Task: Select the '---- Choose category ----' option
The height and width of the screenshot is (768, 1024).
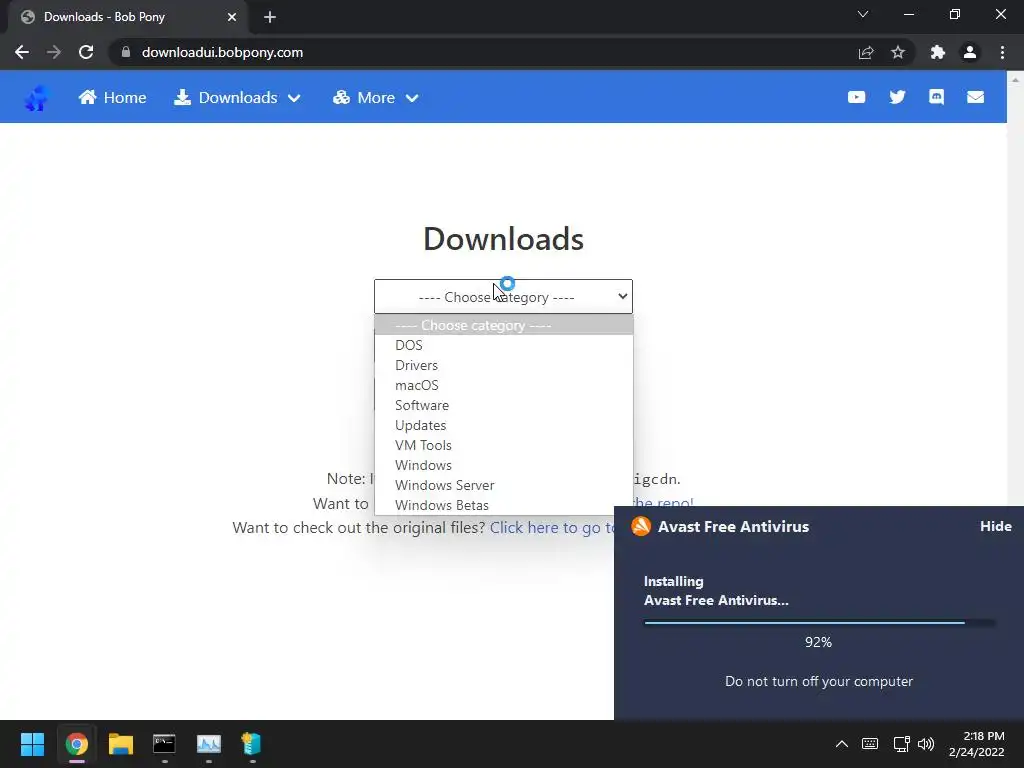Action: point(504,325)
